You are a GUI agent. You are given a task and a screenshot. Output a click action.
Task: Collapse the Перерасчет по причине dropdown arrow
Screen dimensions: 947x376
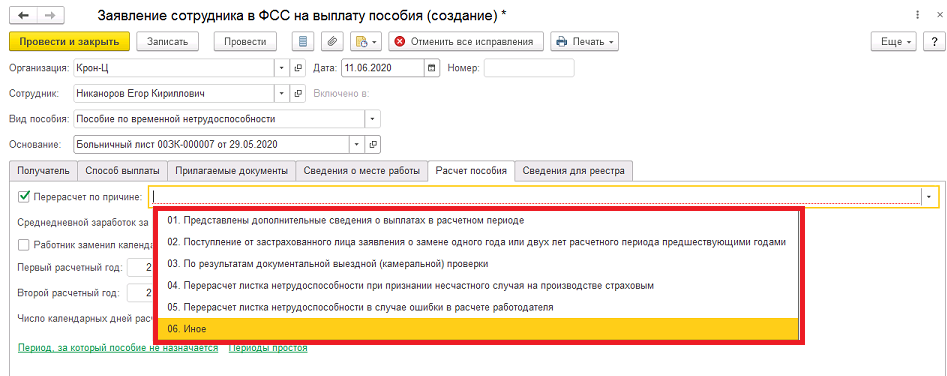[x=929, y=196]
